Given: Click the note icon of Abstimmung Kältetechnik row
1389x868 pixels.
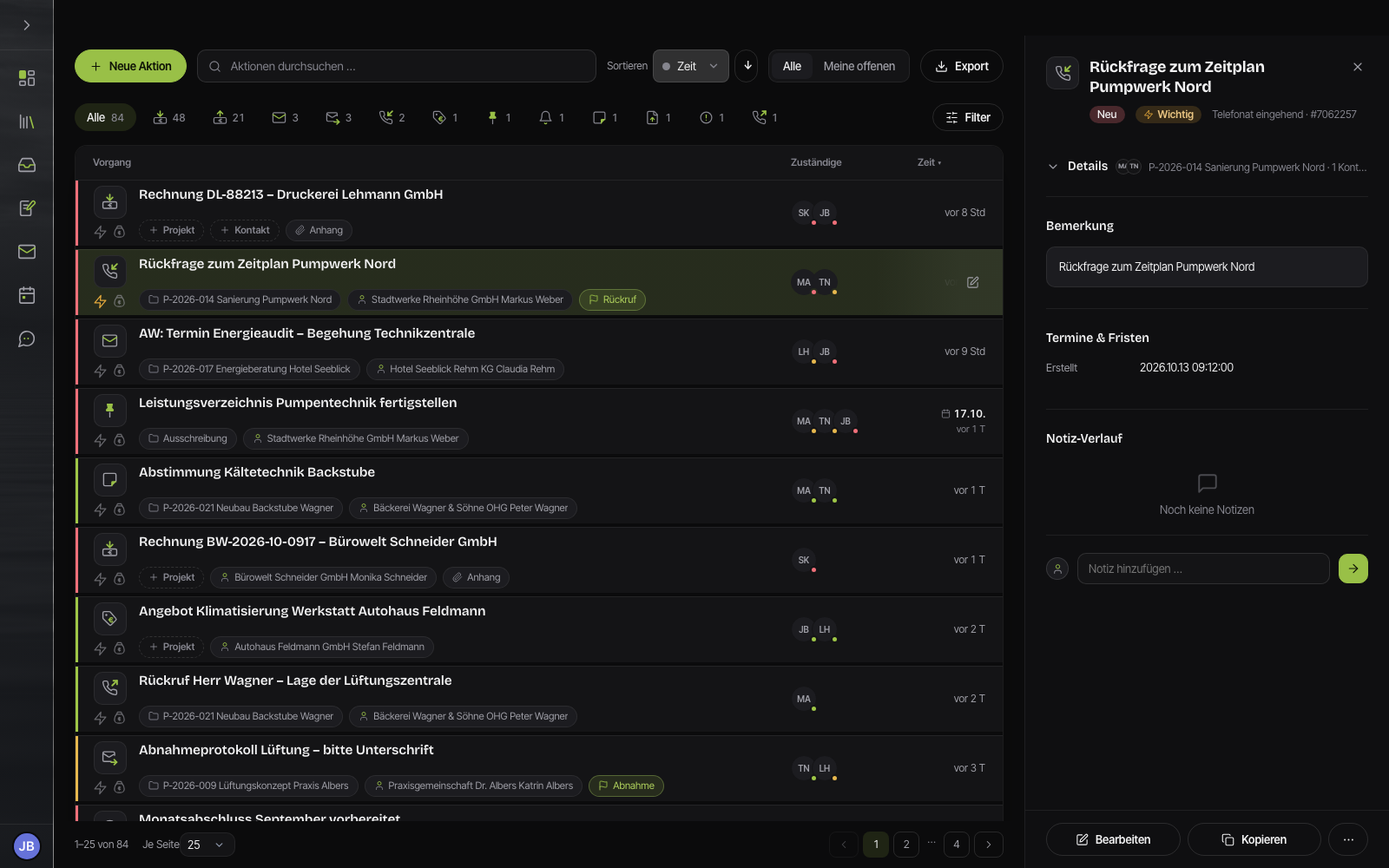Looking at the screenshot, I should click(x=110, y=479).
